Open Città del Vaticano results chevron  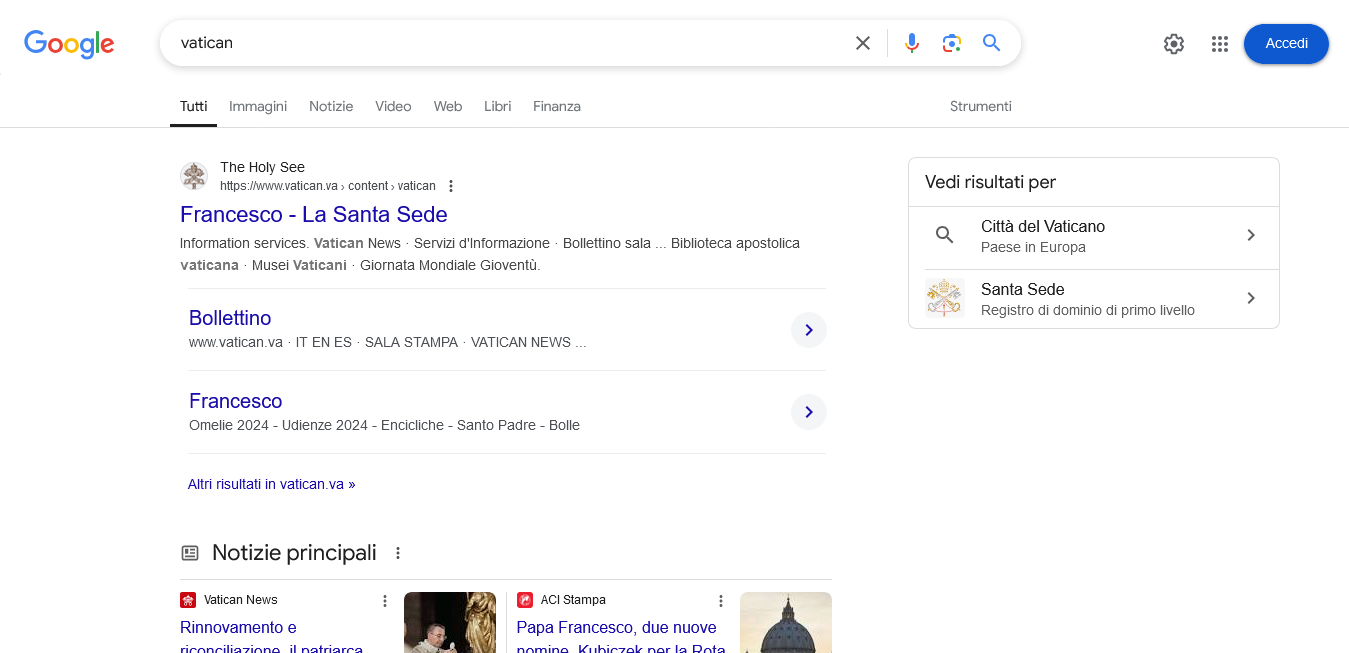pyautogui.click(x=1250, y=235)
